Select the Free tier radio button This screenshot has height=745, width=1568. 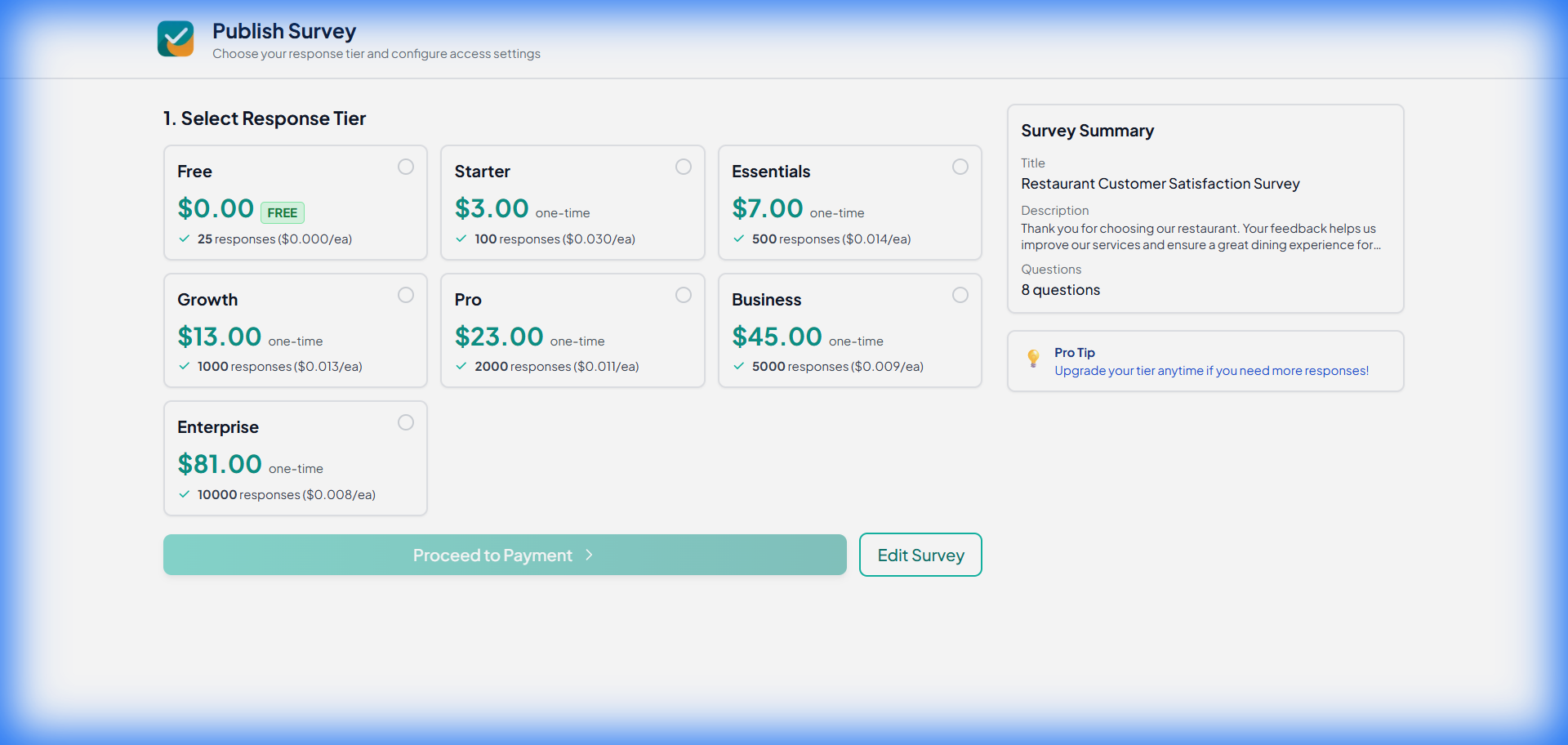[x=406, y=167]
